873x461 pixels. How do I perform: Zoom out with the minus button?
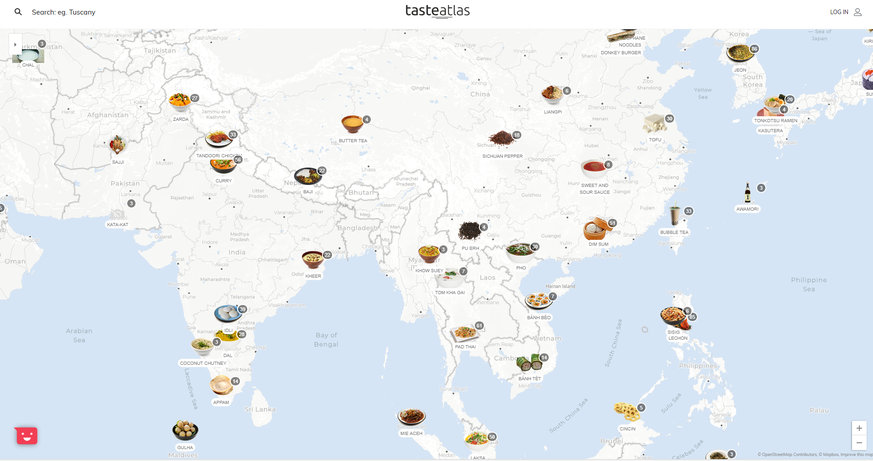[859, 443]
